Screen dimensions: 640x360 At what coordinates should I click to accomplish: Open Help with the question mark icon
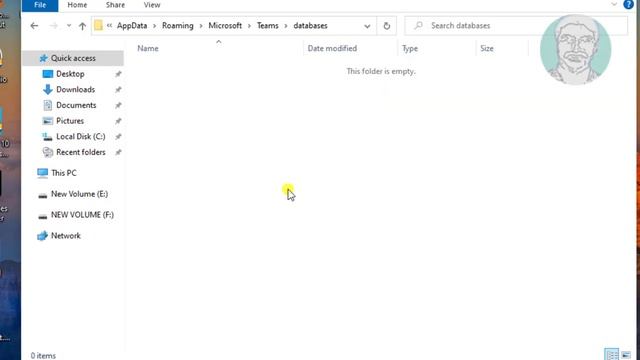628,4
